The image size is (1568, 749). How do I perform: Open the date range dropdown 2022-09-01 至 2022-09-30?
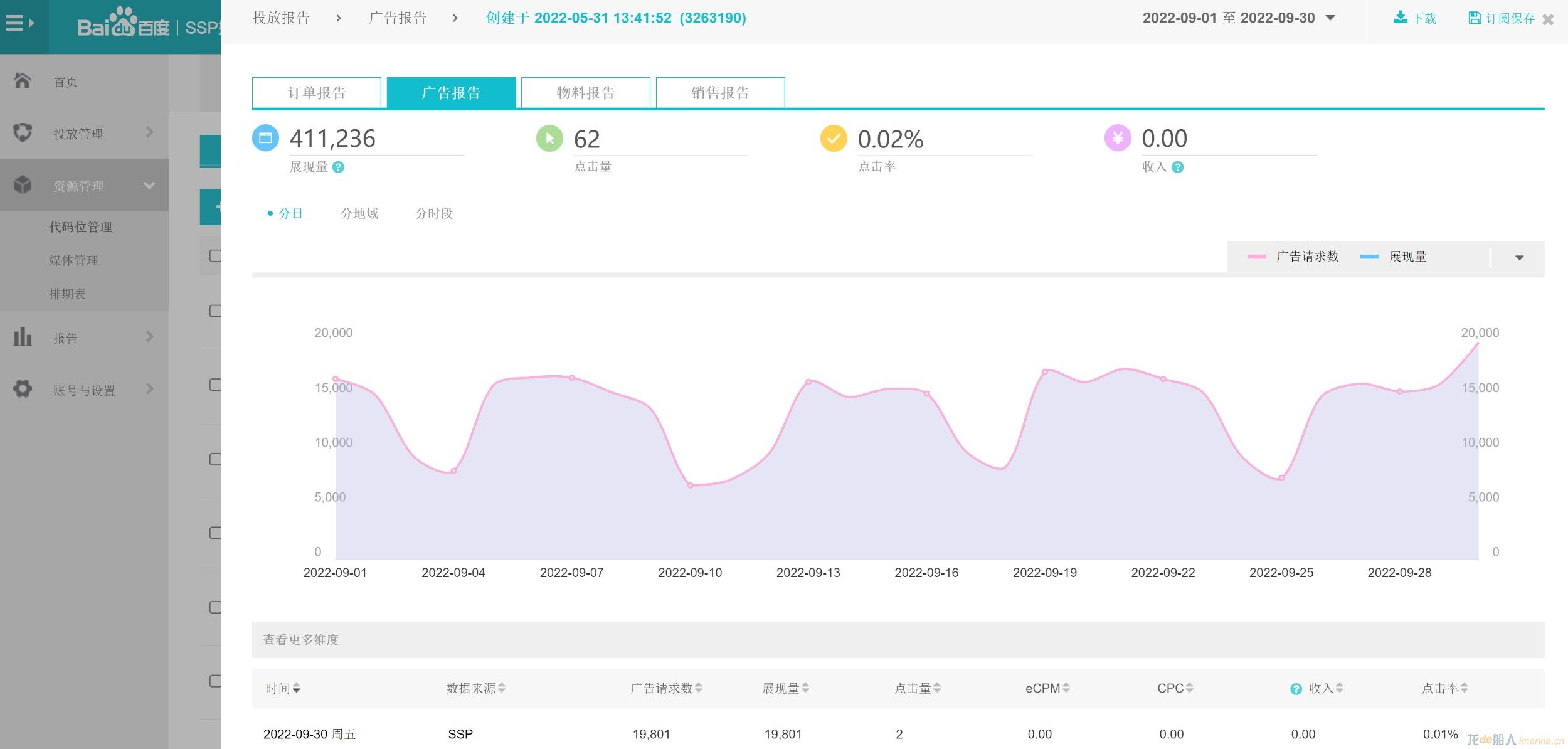[x=1239, y=18]
